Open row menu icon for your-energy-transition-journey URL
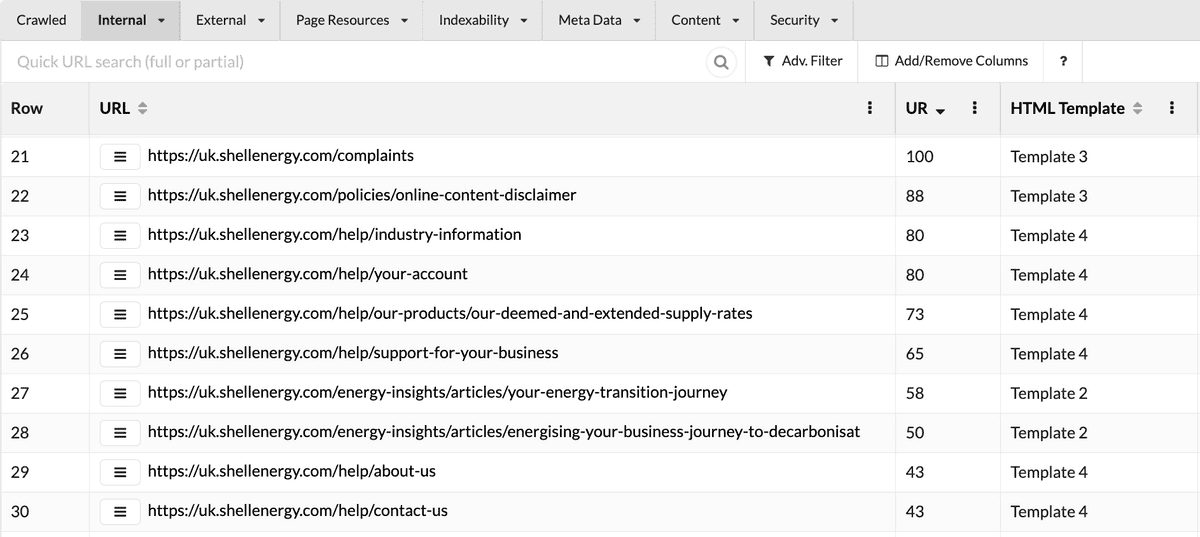The width and height of the screenshot is (1200, 537). [119, 393]
